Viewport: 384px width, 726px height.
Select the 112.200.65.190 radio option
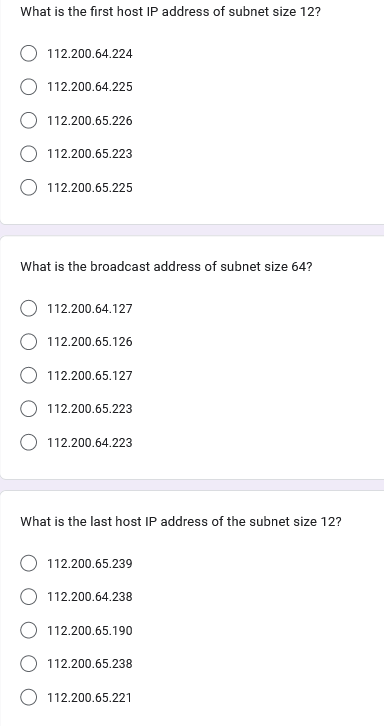(29, 630)
